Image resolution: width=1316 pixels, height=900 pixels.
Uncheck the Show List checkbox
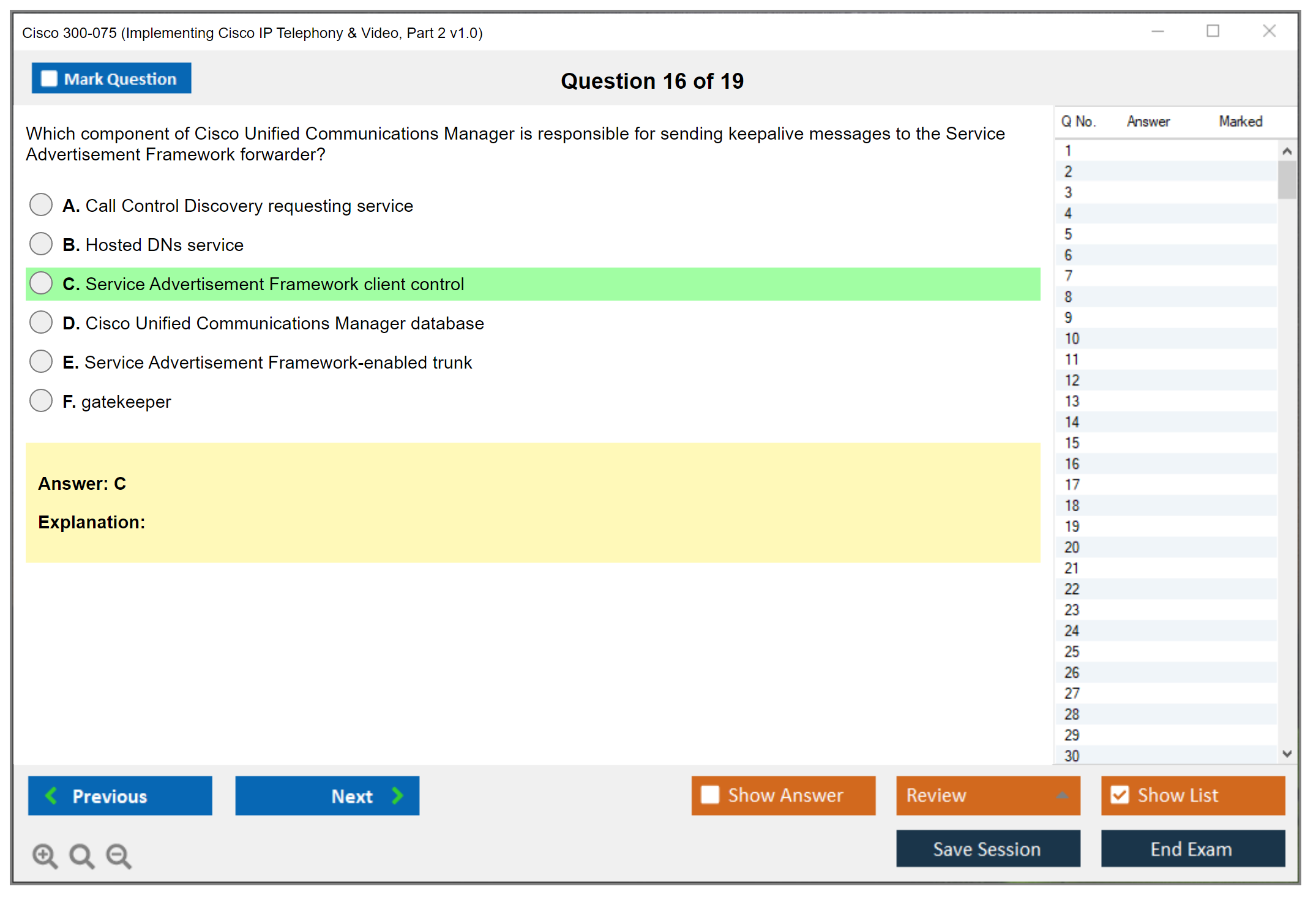pos(1120,795)
